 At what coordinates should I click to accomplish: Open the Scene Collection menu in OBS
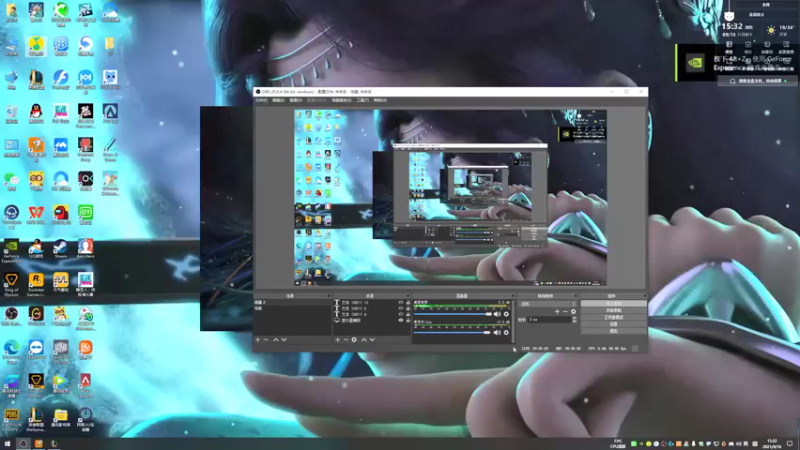[341, 101]
